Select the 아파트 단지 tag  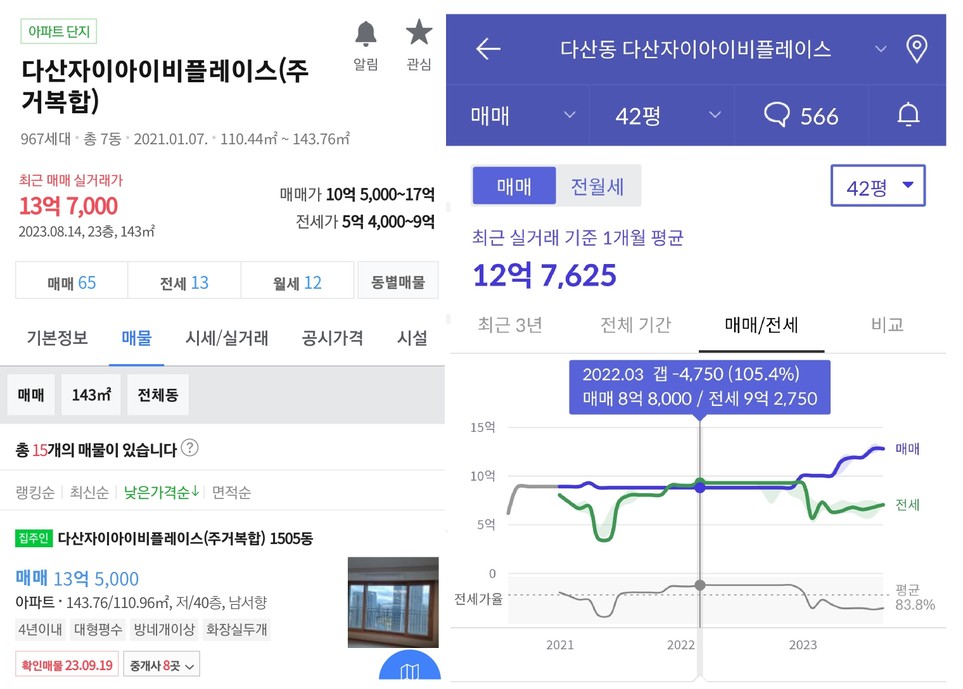point(59,31)
